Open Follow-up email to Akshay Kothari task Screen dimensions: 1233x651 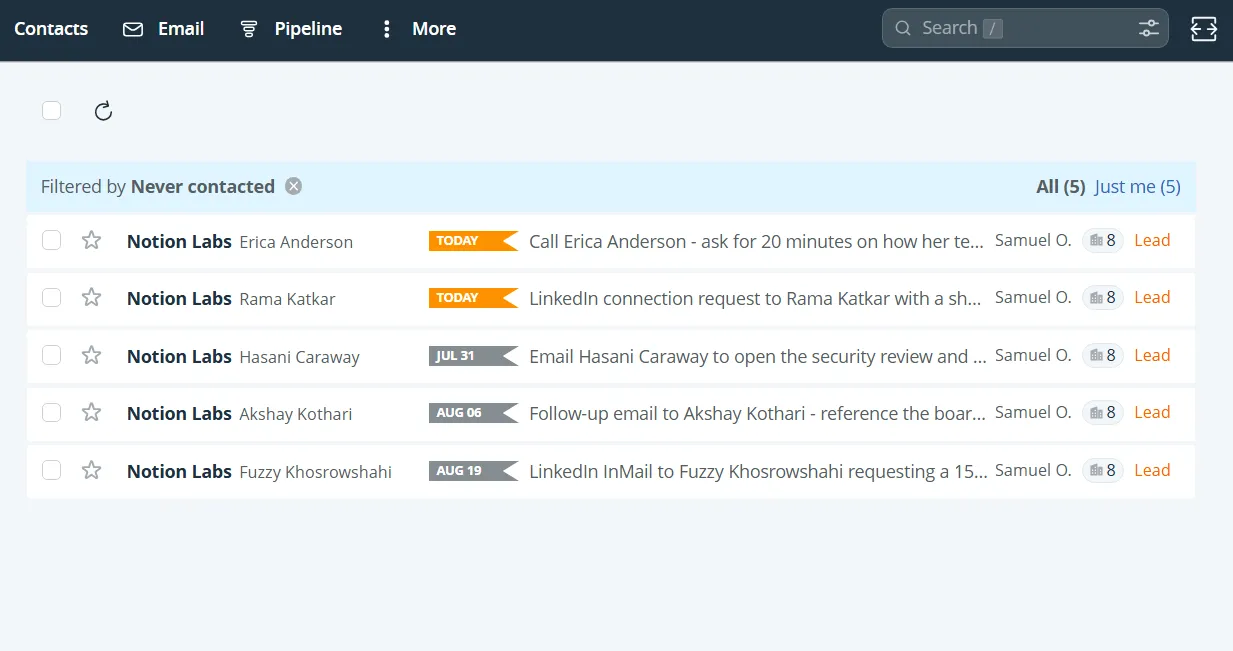(x=758, y=413)
